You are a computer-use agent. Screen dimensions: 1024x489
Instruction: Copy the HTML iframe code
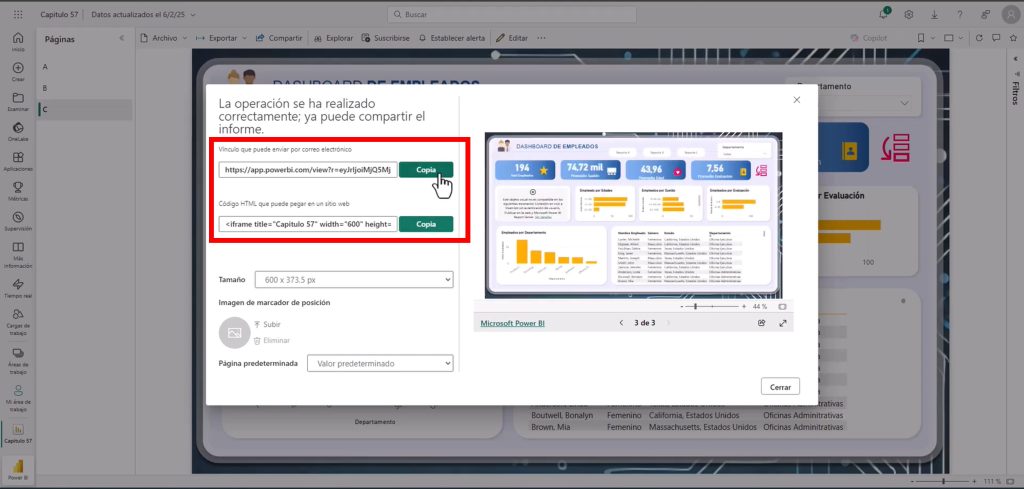(426, 224)
